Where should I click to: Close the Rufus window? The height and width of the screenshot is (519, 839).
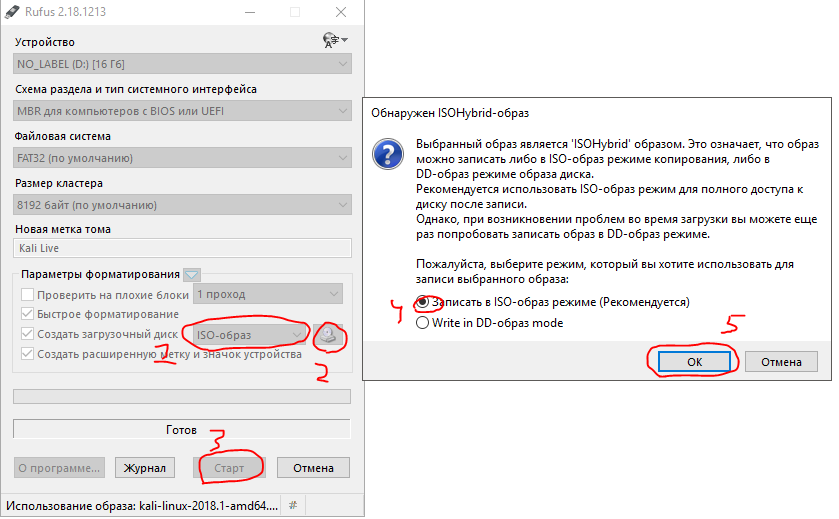coord(341,12)
